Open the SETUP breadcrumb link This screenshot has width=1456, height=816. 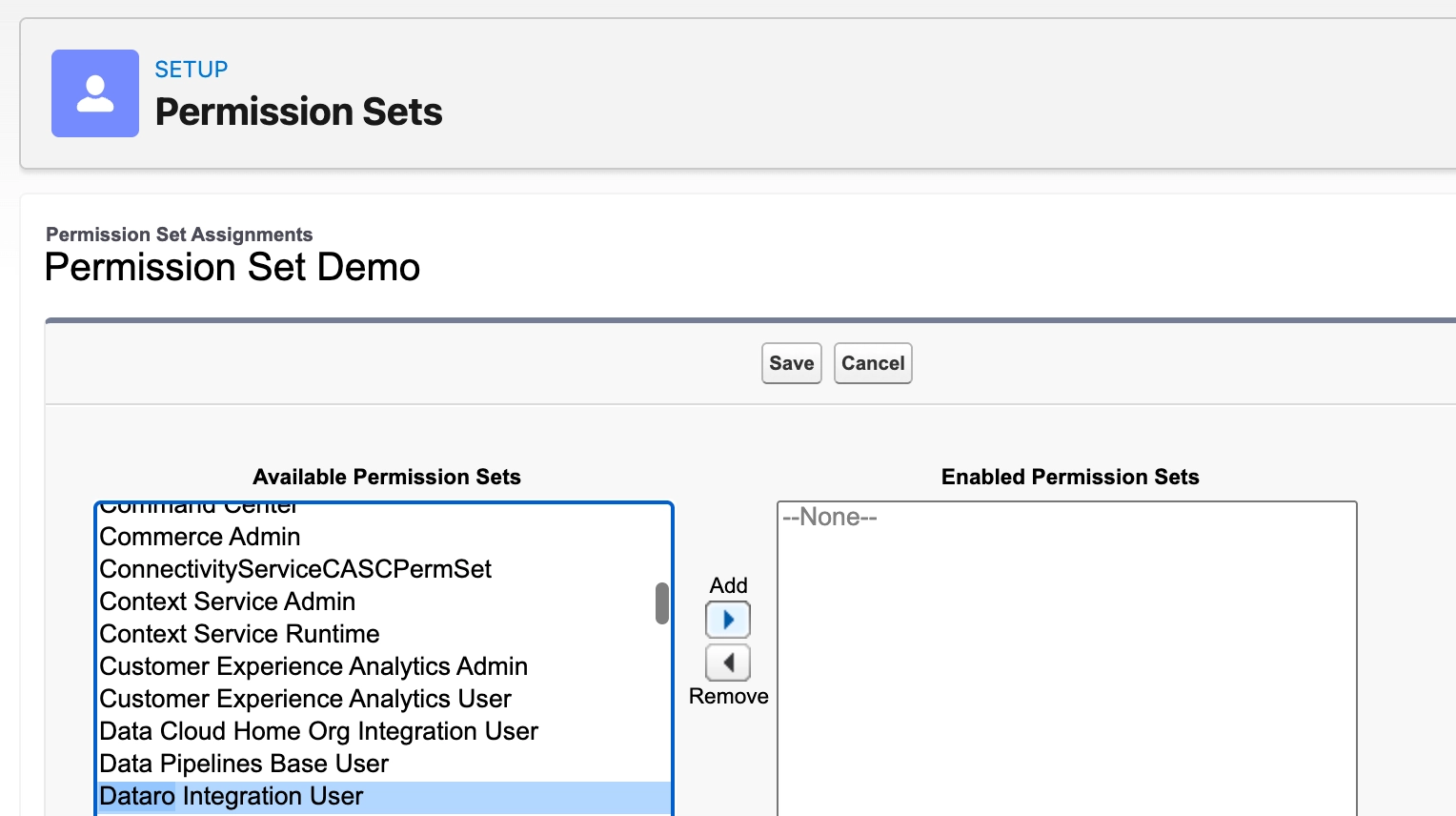[192, 70]
